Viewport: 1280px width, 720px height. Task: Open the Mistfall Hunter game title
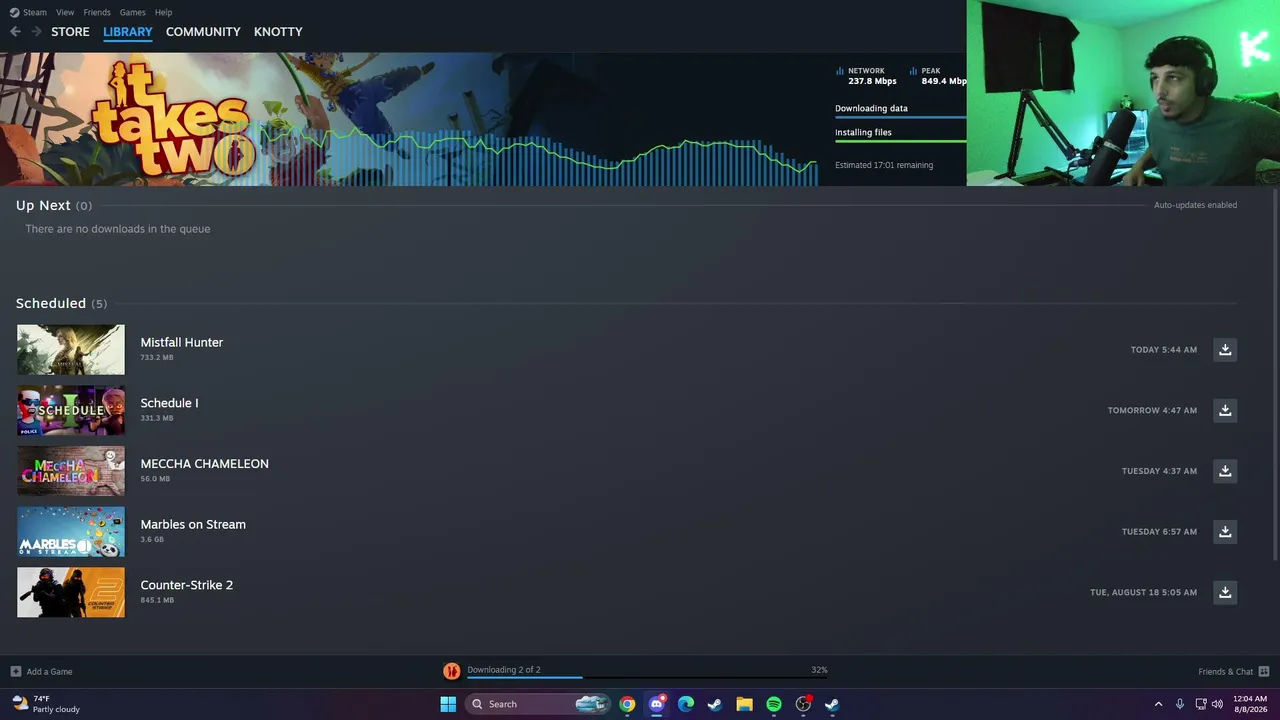(x=182, y=342)
